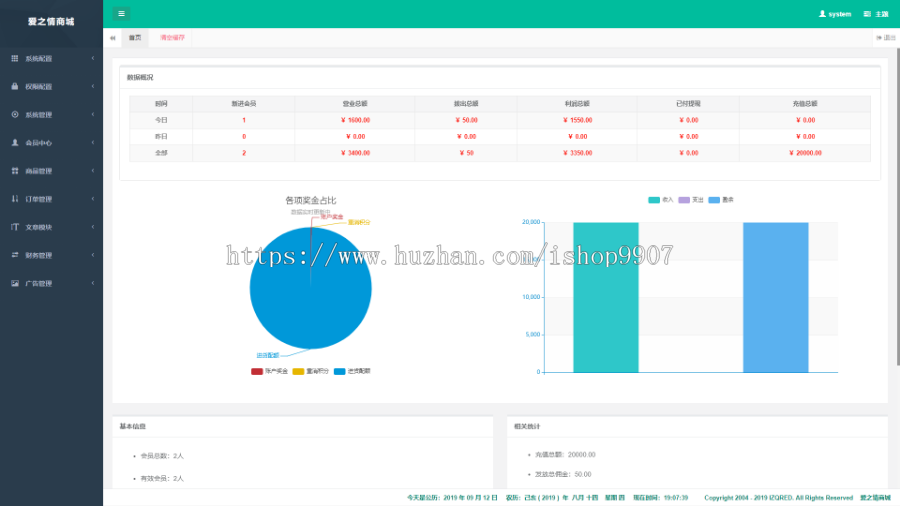Screen dimensions: 900x506
Task: Toggle the 账户奖金 pie legend item
Action: pyautogui.click(x=269, y=371)
